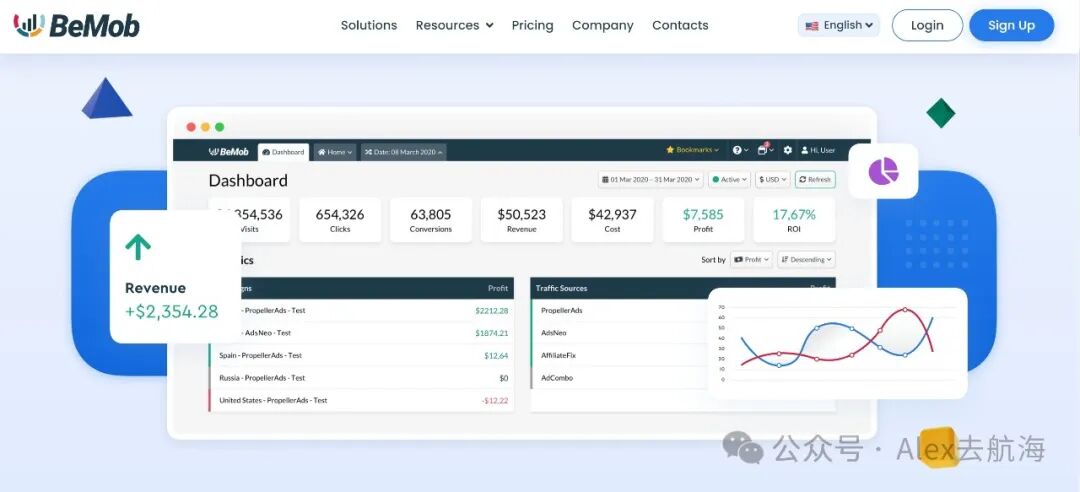Click the BeMob logo in site header
This screenshot has height=492, width=1080.
[x=76, y=25]
